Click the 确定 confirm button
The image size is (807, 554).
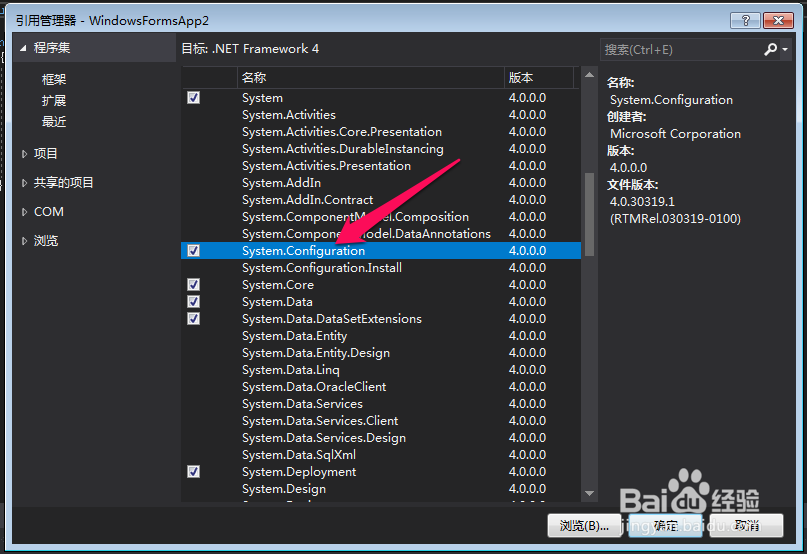tap(665, 526)
